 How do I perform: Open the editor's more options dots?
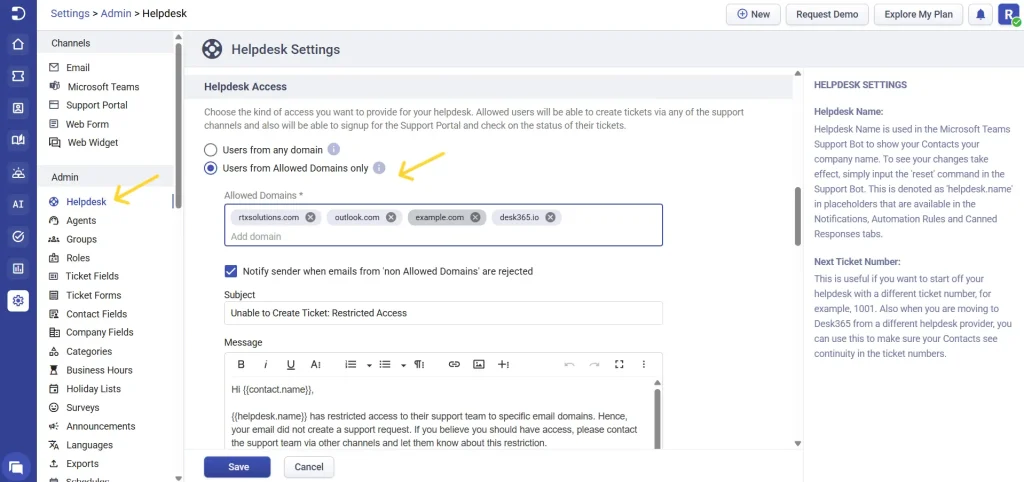point(644,364)
